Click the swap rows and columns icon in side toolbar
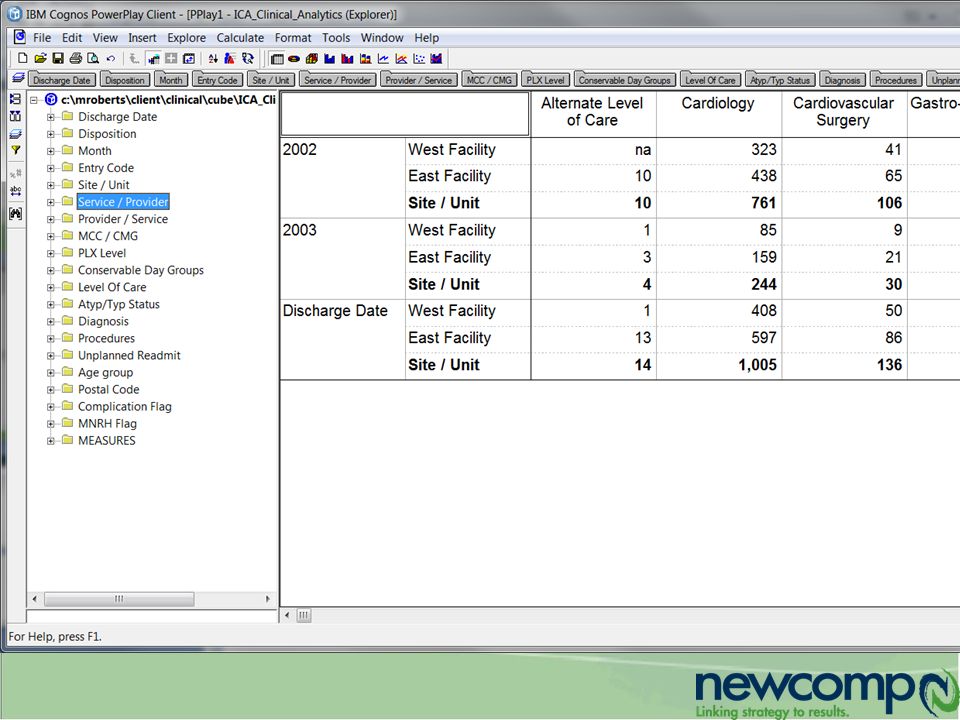 coord(15,116)
